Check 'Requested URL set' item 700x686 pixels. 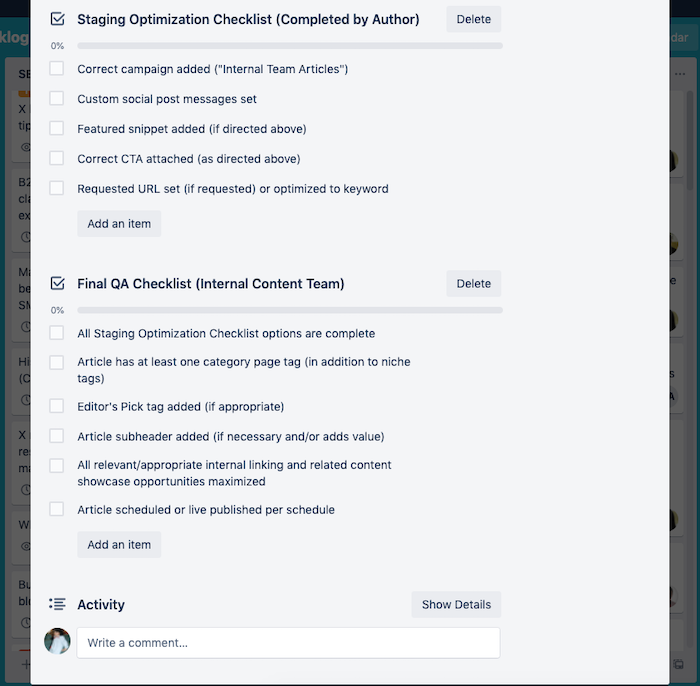(x=57, y=188)
